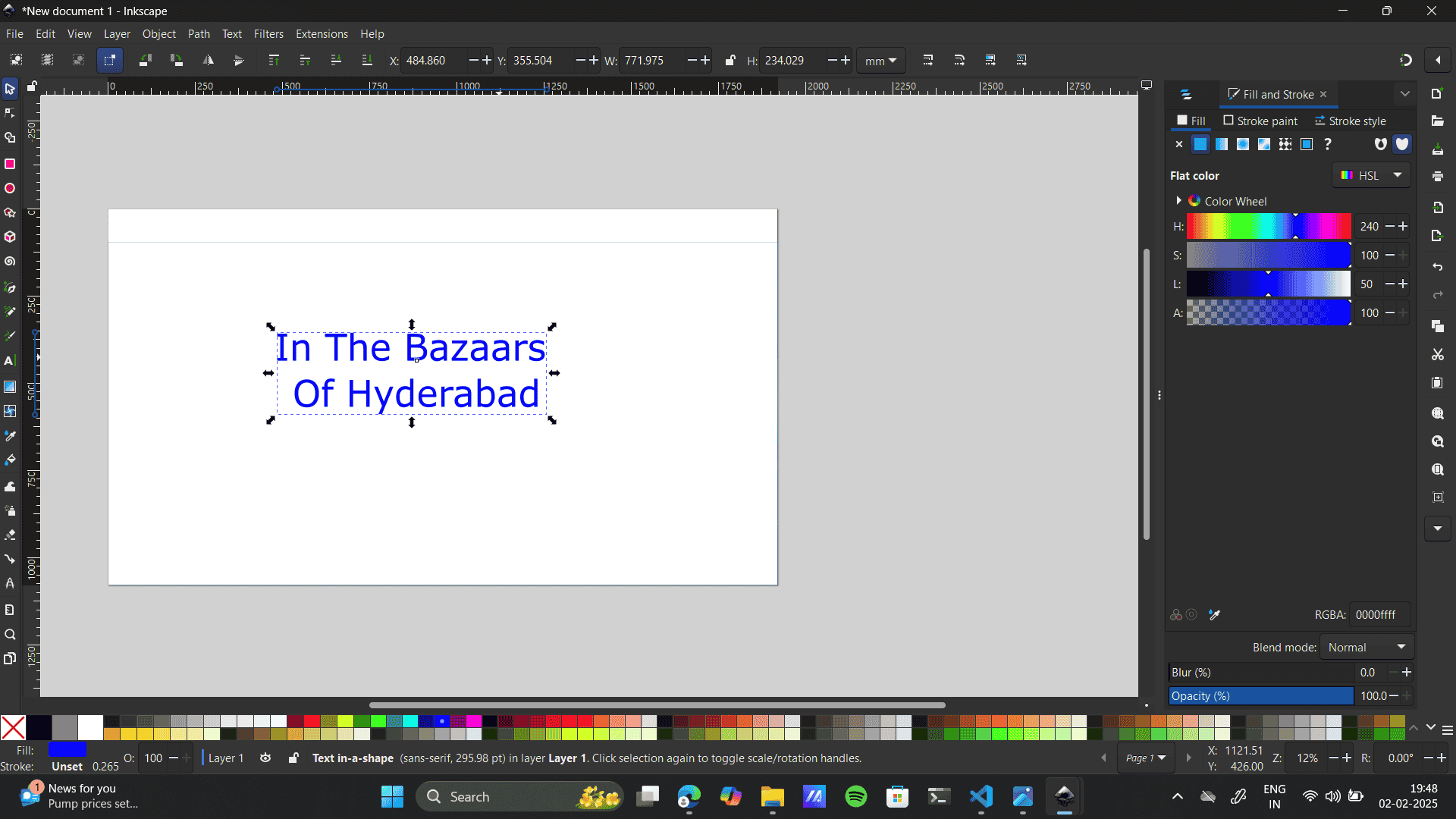
Task: Choose radial gradient fill type
Action: (1243, 144)
